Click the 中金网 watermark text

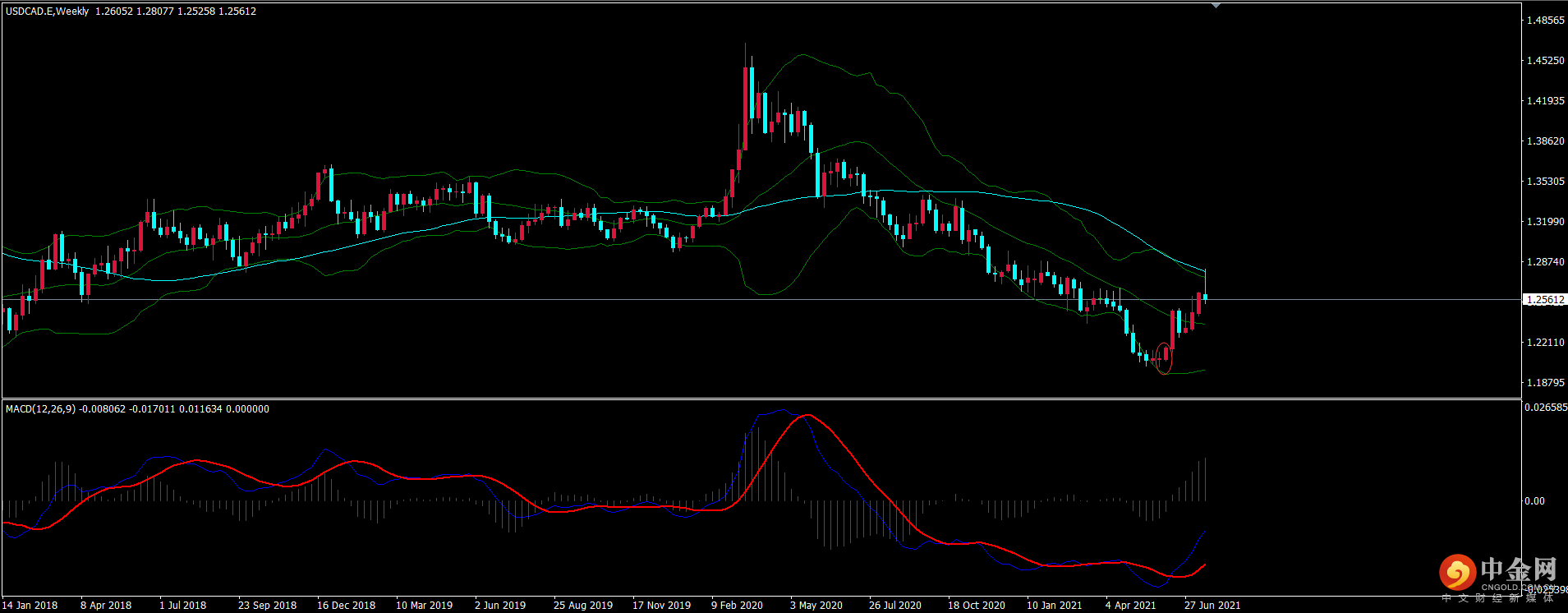pyautogui.click(x=1518, y=569)
